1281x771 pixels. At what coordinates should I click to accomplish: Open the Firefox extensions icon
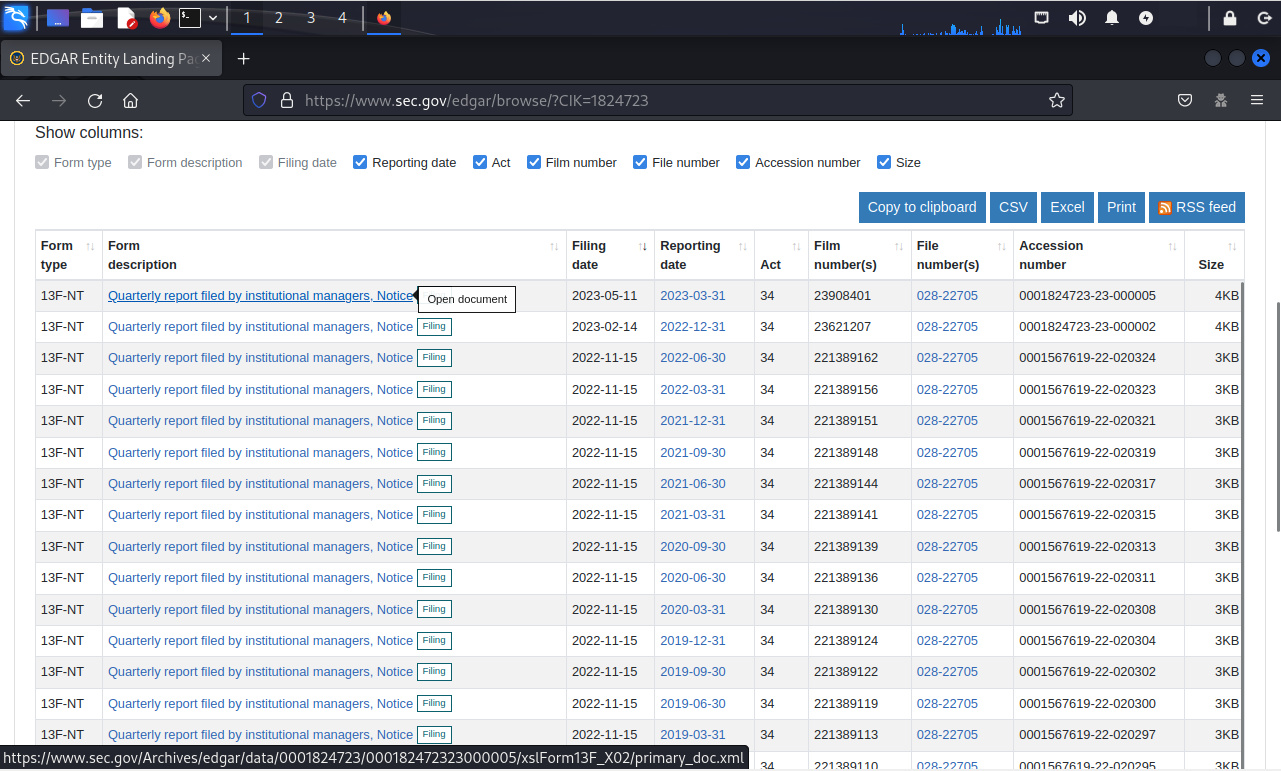pos(1221,100)
